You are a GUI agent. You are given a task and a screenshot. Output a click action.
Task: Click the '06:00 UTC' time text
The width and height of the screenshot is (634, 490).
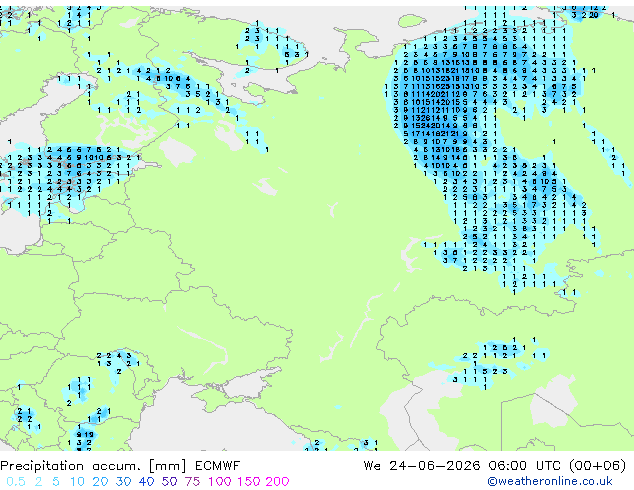tap(527, 466)
